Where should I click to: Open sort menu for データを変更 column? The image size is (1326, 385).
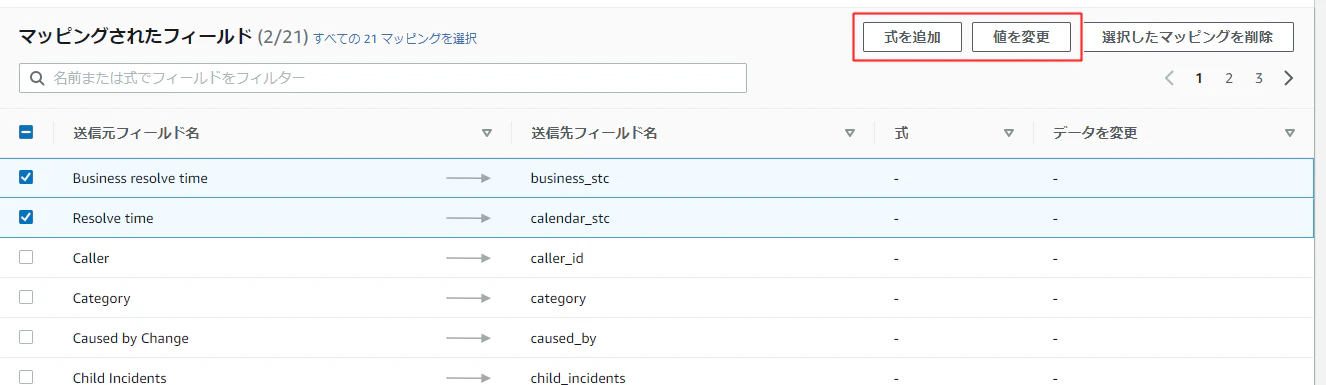click(1290, 133)
